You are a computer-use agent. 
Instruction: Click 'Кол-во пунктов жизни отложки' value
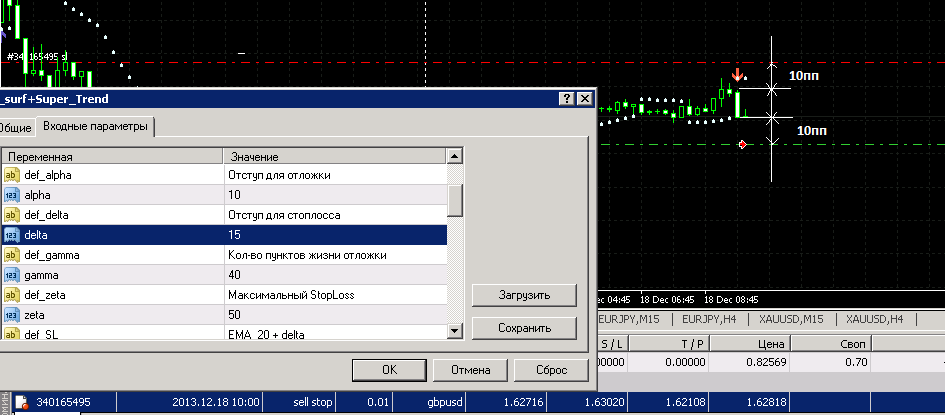coord(307,255)
